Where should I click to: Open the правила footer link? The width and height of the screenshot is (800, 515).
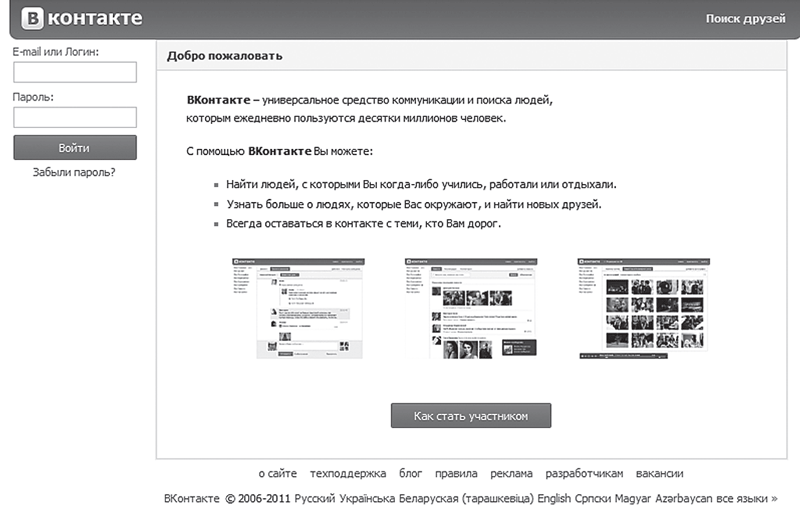(x=457, y=474)
